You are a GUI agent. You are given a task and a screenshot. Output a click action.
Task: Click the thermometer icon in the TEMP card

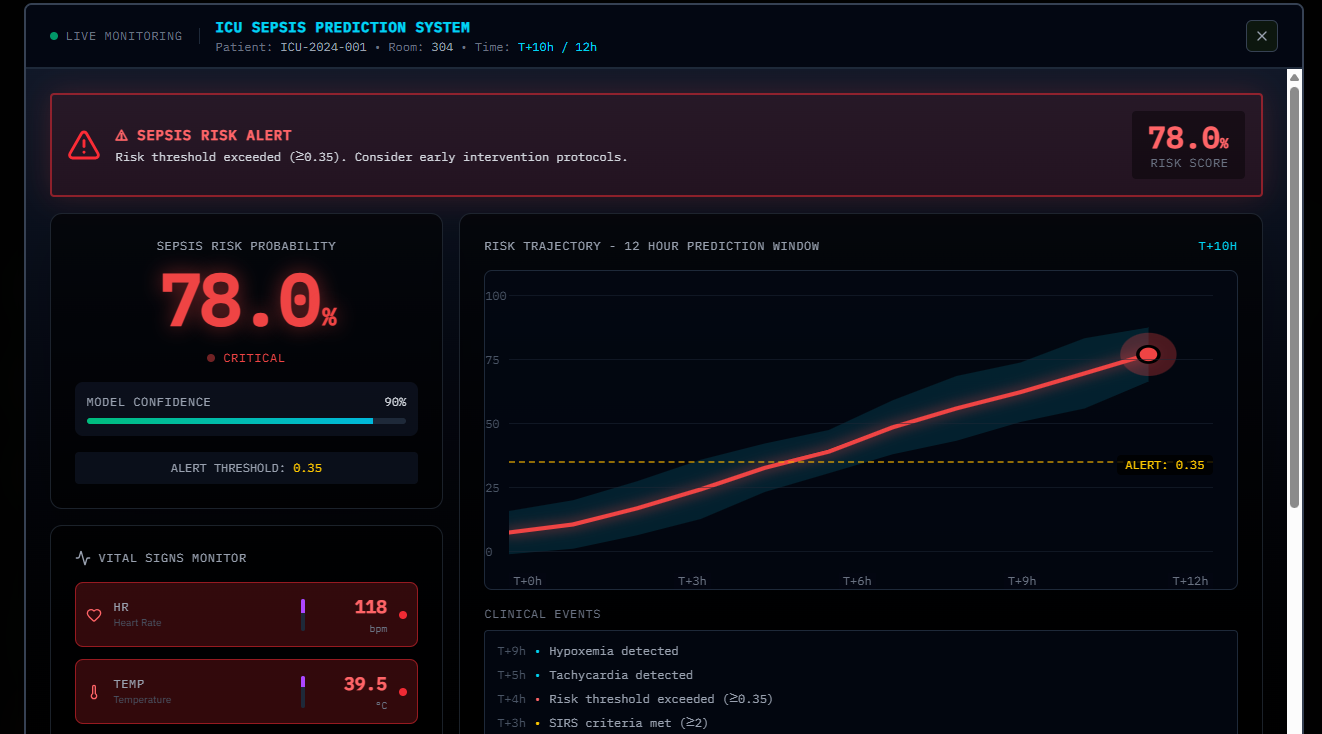(x=94, y=692)
